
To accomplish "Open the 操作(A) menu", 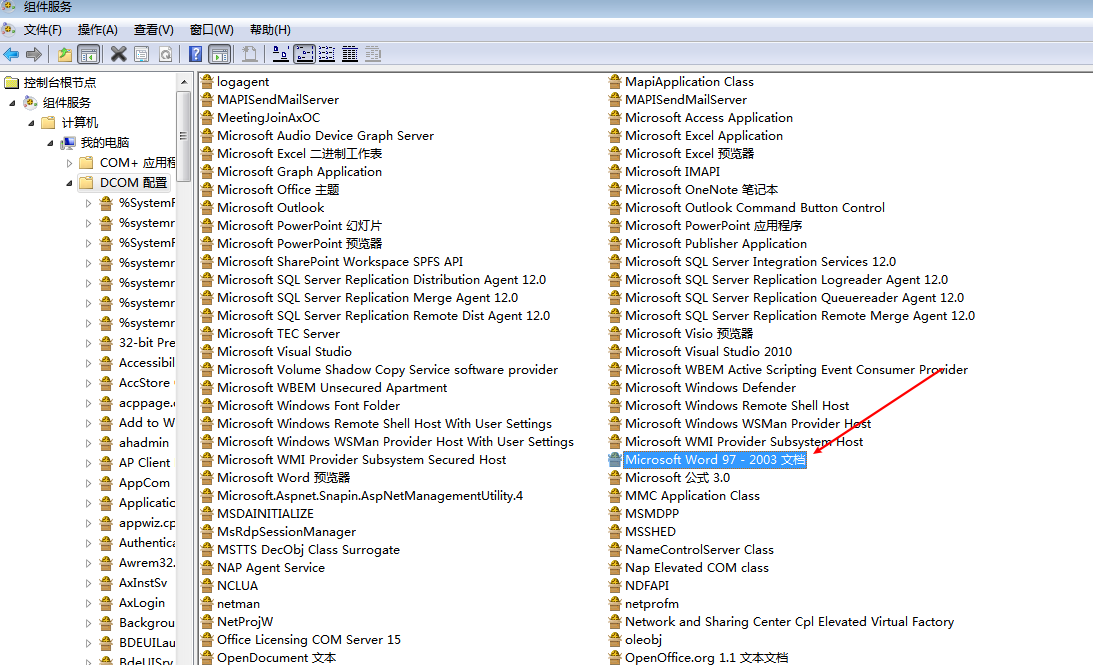I will click(x=97, y=30).
